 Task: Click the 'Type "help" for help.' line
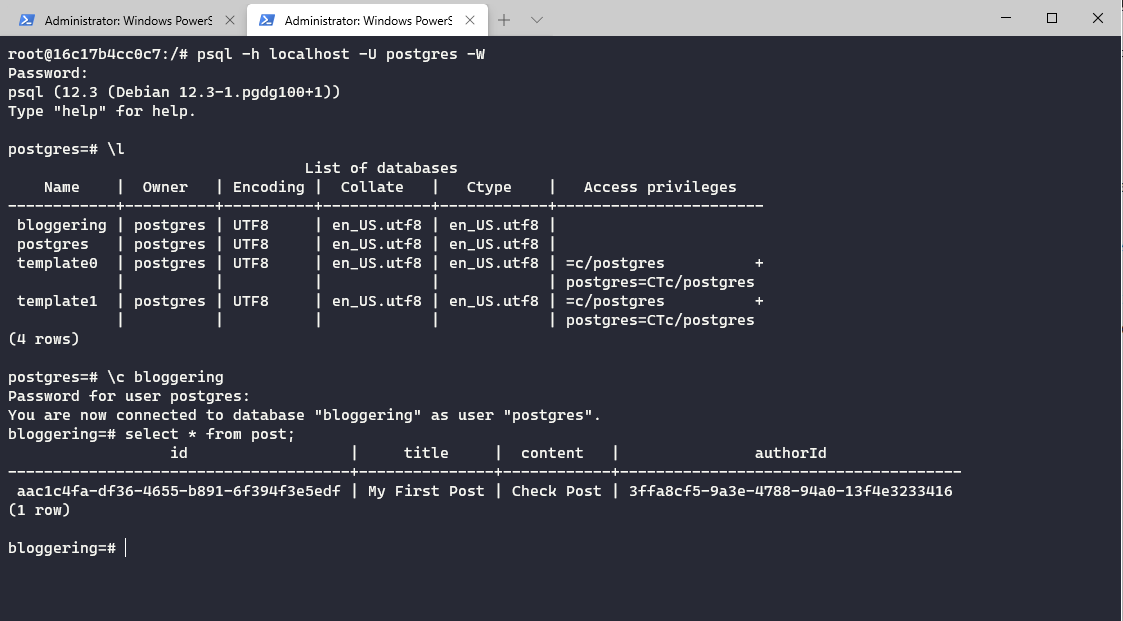102,111
